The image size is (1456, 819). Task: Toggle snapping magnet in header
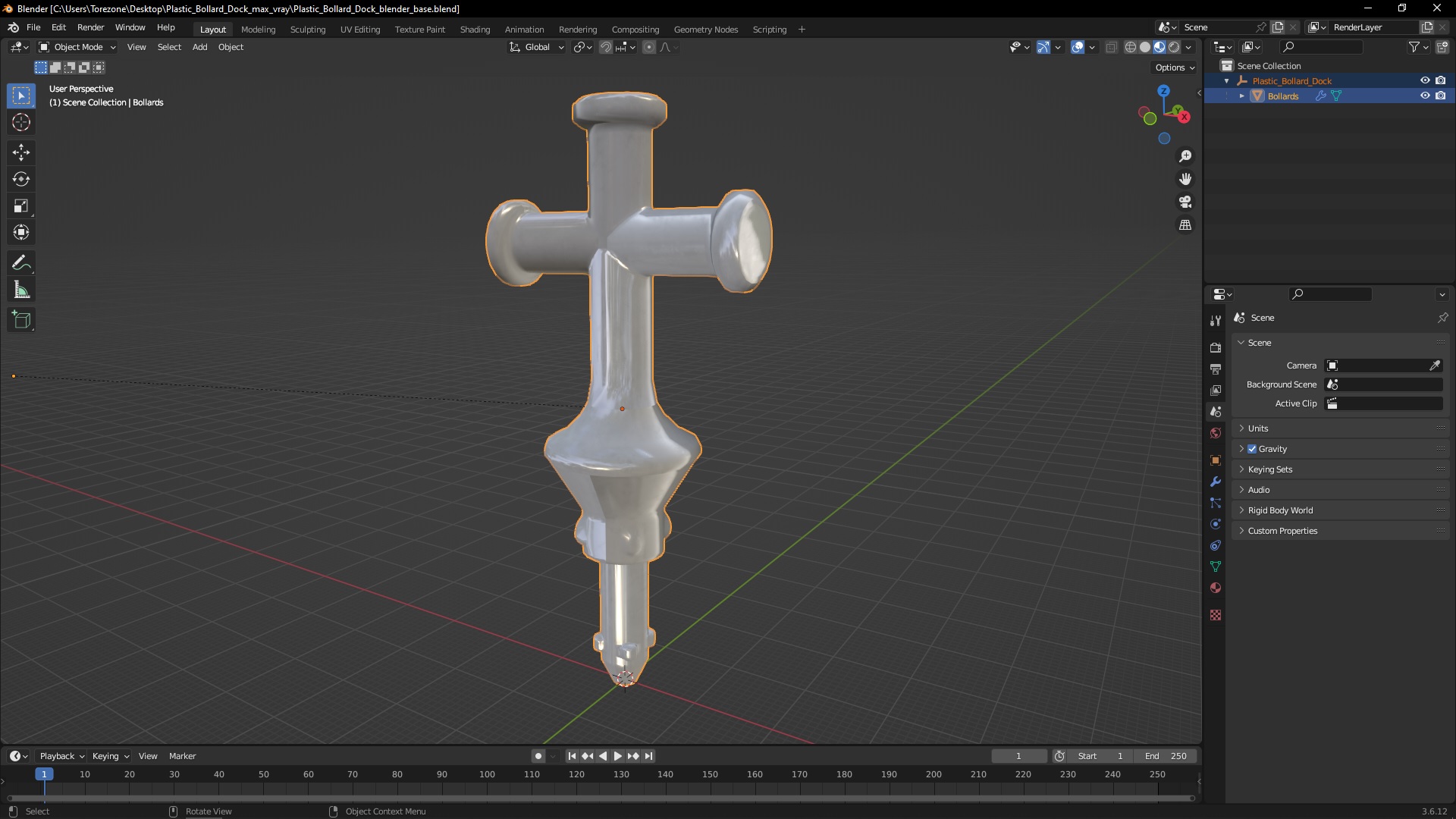point(606,47)
